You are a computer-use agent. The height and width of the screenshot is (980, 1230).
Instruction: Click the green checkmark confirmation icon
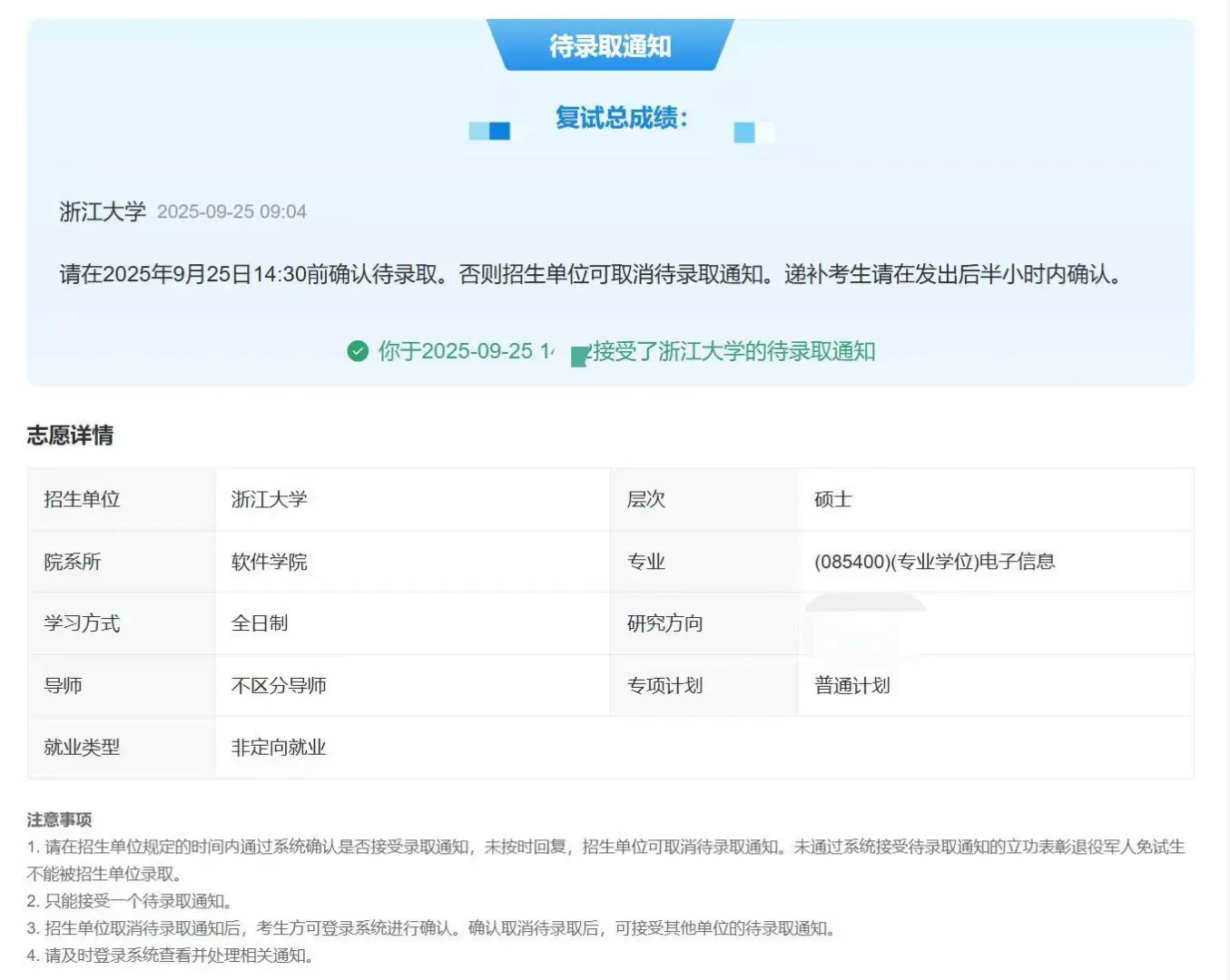click(x=356, y=351)
